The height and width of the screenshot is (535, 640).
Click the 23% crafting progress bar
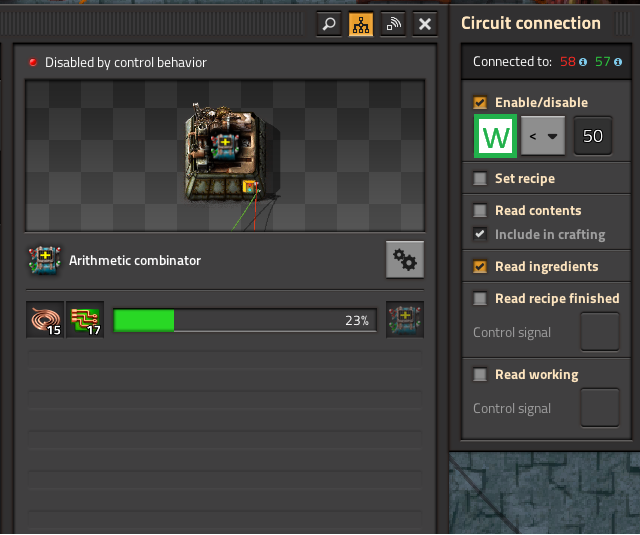pyautogui.click(x=245, y=320)
